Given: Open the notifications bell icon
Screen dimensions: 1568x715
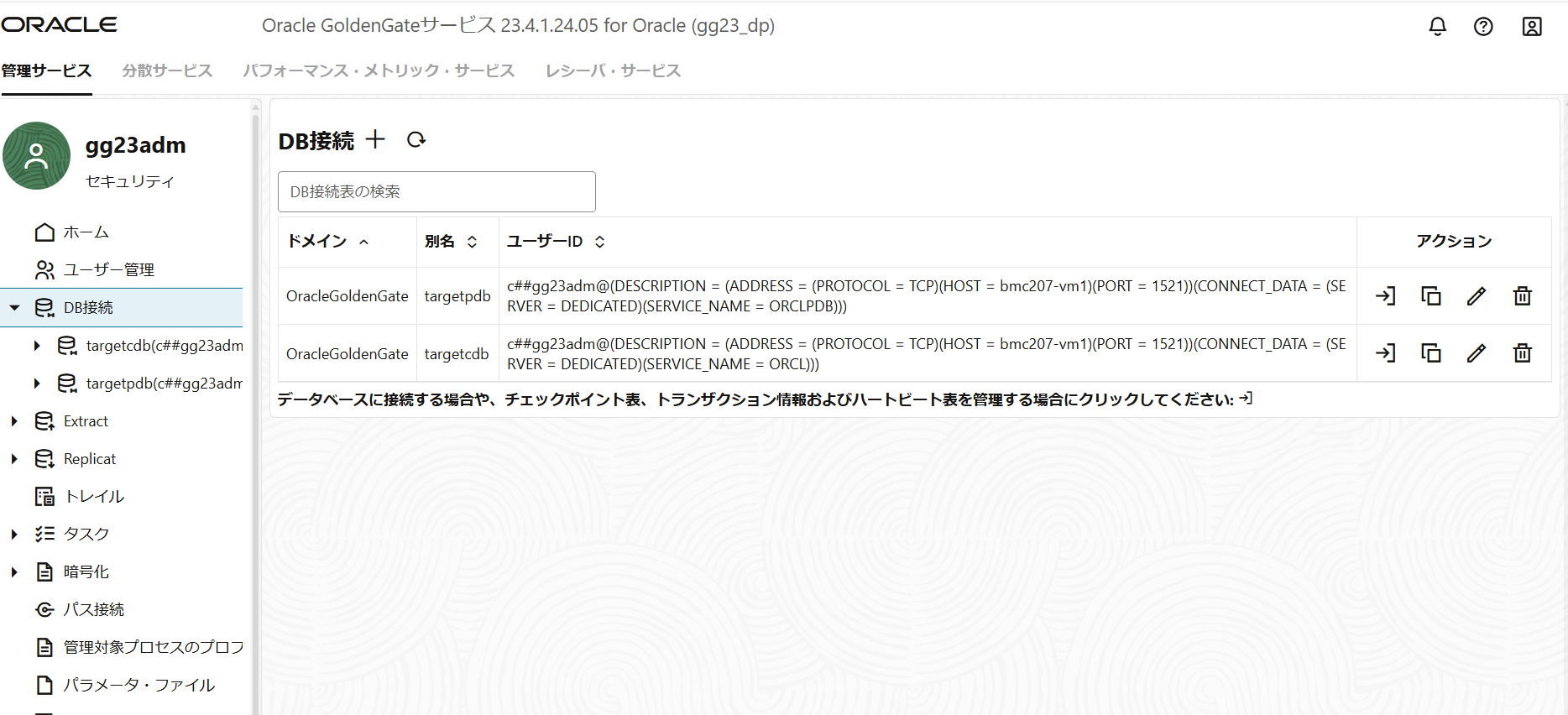Looking at the screenshot, I should (x=1437, y=27).
